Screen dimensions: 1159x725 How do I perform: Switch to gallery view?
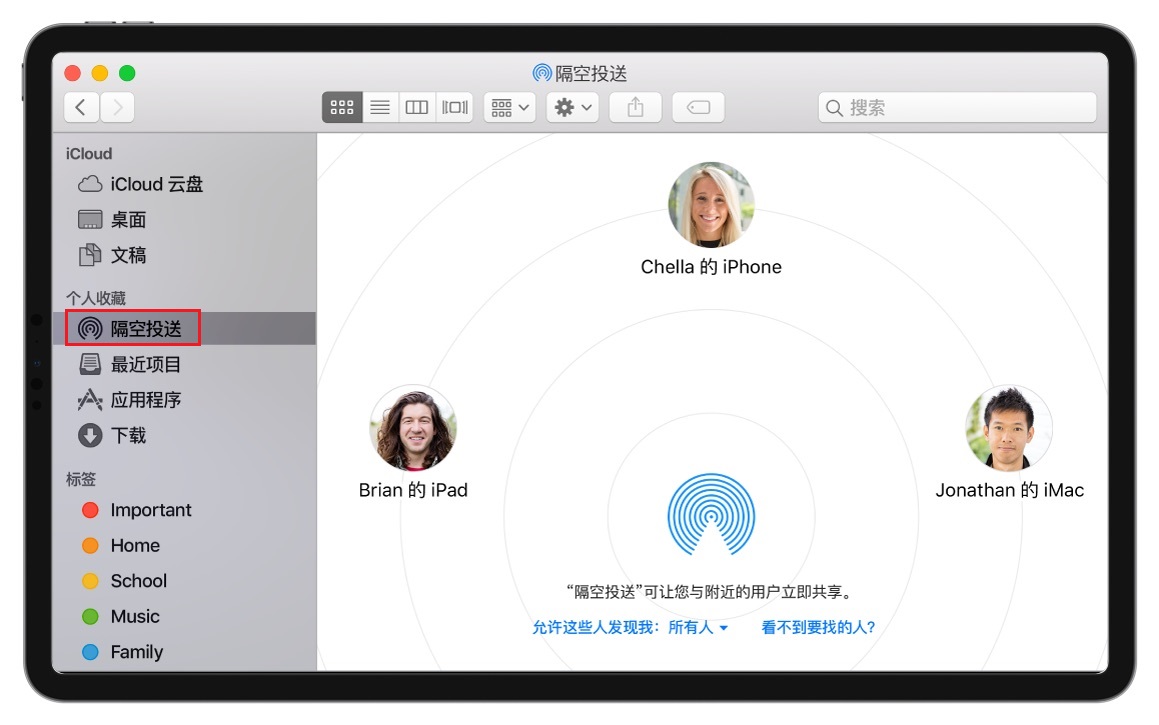pos(455,108)
